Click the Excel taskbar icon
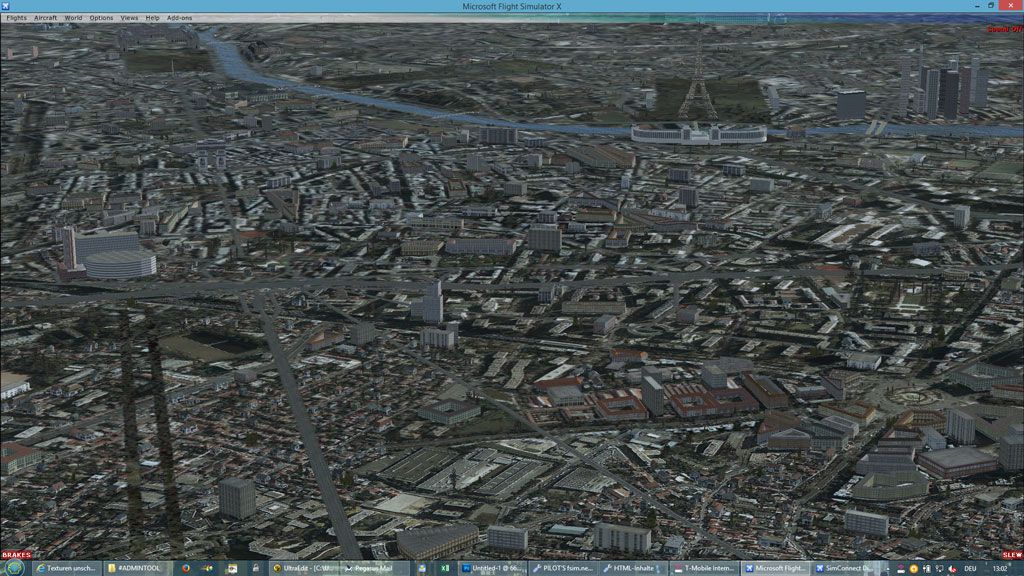Image resolution: width=1024 pixels, height=576 pixels. coord(444,568)
